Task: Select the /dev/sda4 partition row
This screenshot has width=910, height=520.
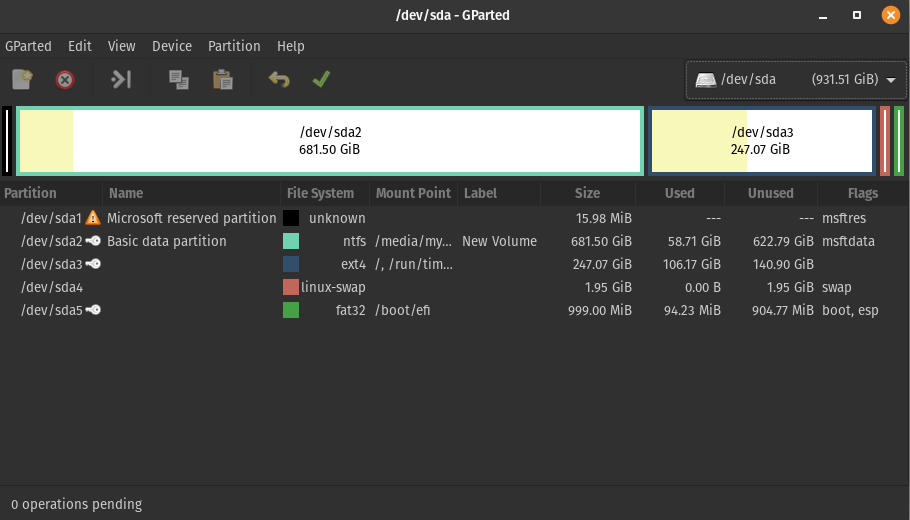Action: pos(455,287)
